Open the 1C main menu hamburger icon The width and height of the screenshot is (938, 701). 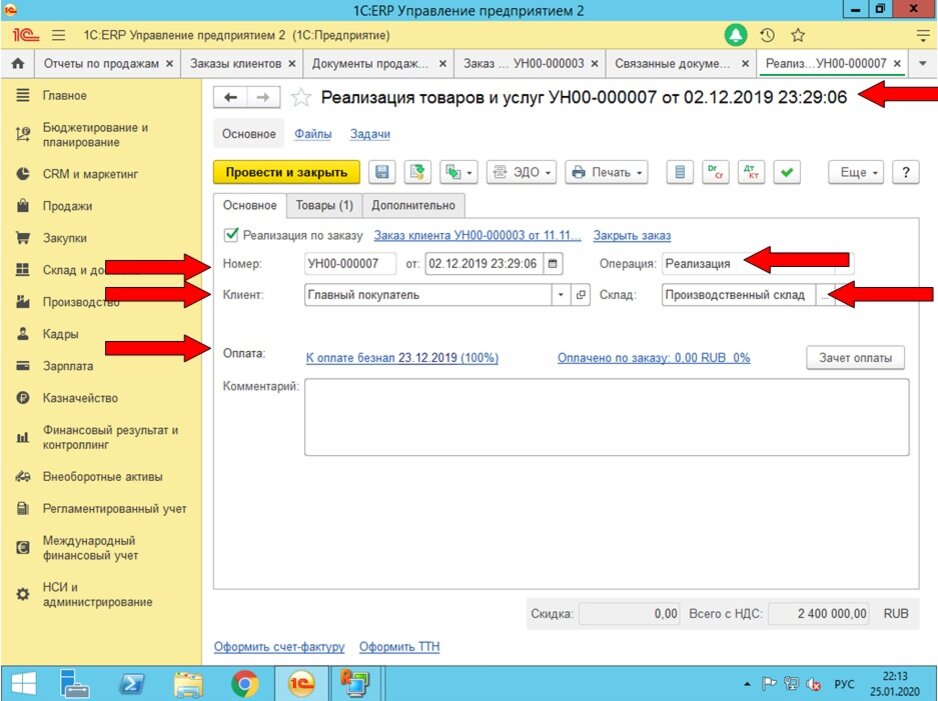point(58,35)
